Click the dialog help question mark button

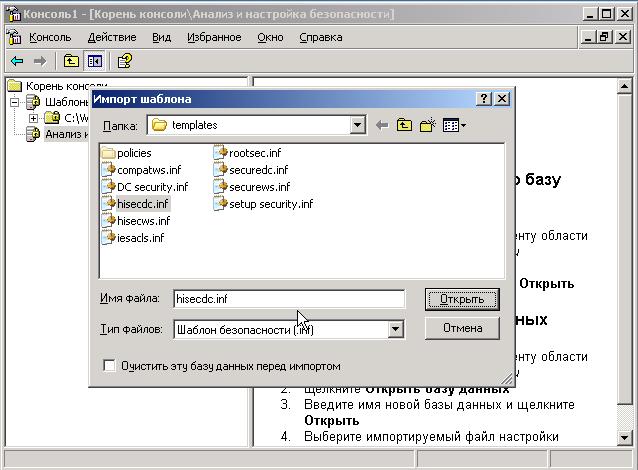484,98
